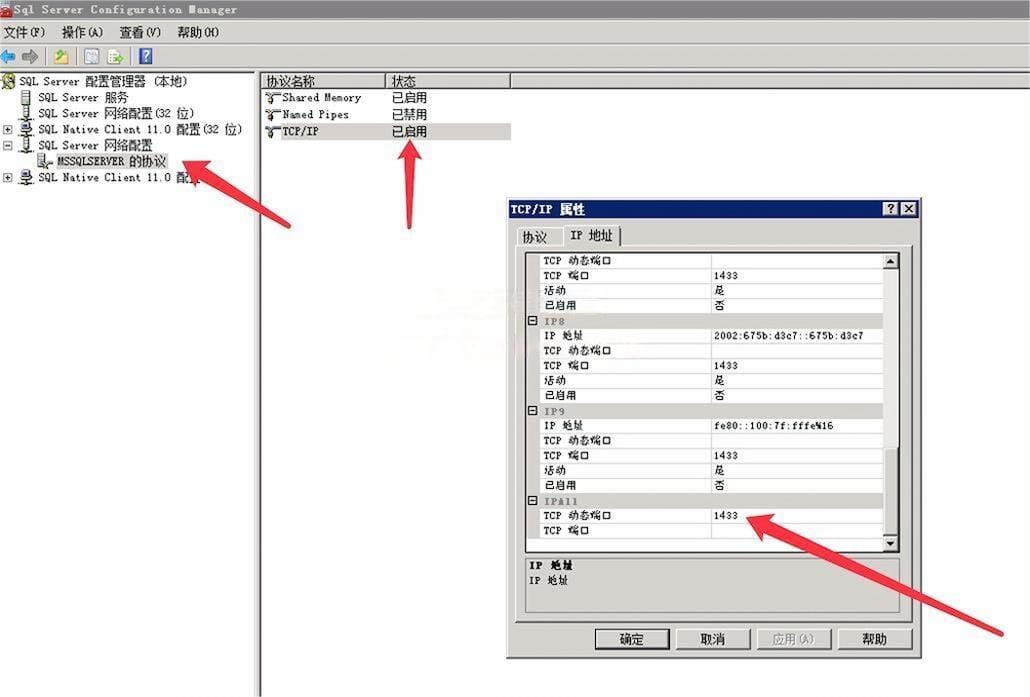Click IP8 已启用 value 否
The image size is (1030, 697).
tap(719, 395)
